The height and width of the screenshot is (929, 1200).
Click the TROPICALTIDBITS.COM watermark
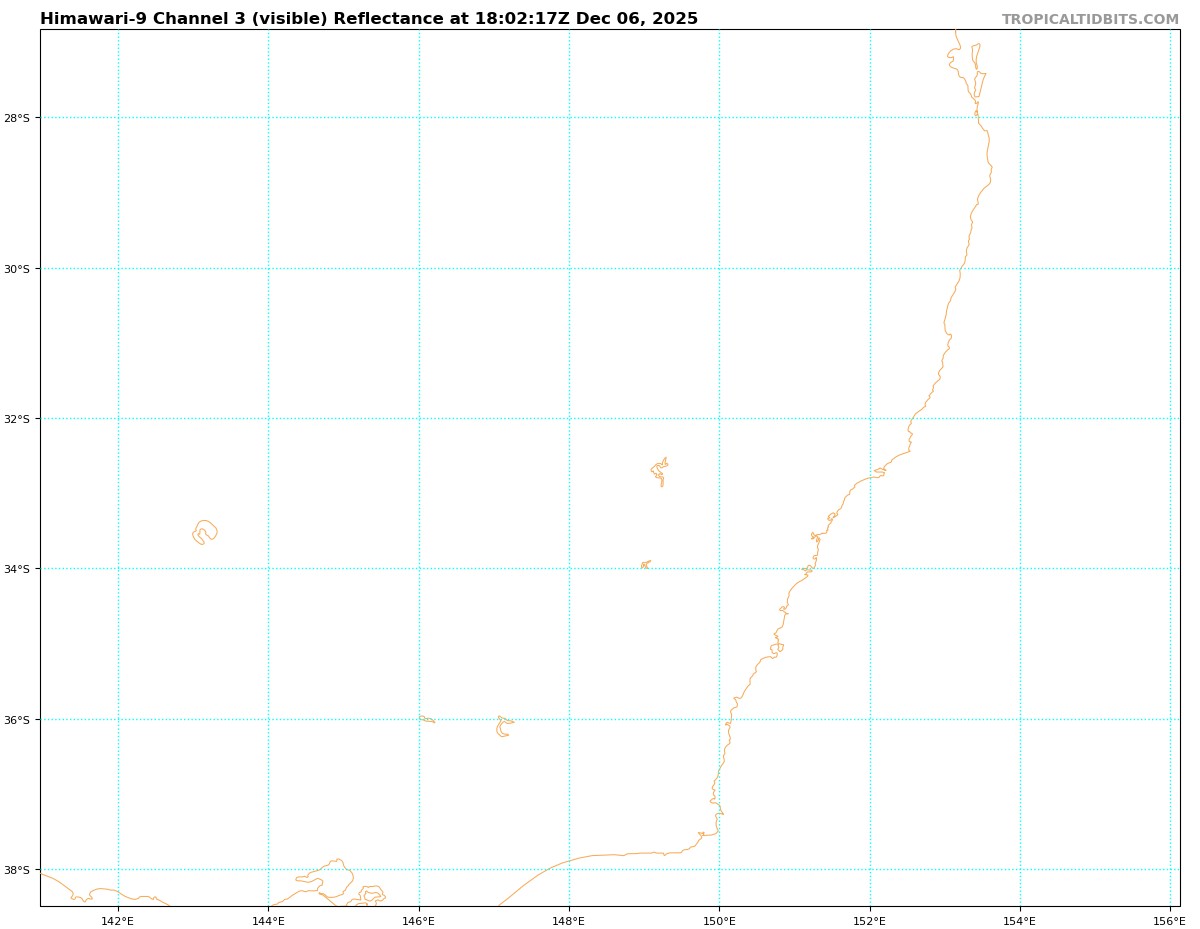[1090, 20]
